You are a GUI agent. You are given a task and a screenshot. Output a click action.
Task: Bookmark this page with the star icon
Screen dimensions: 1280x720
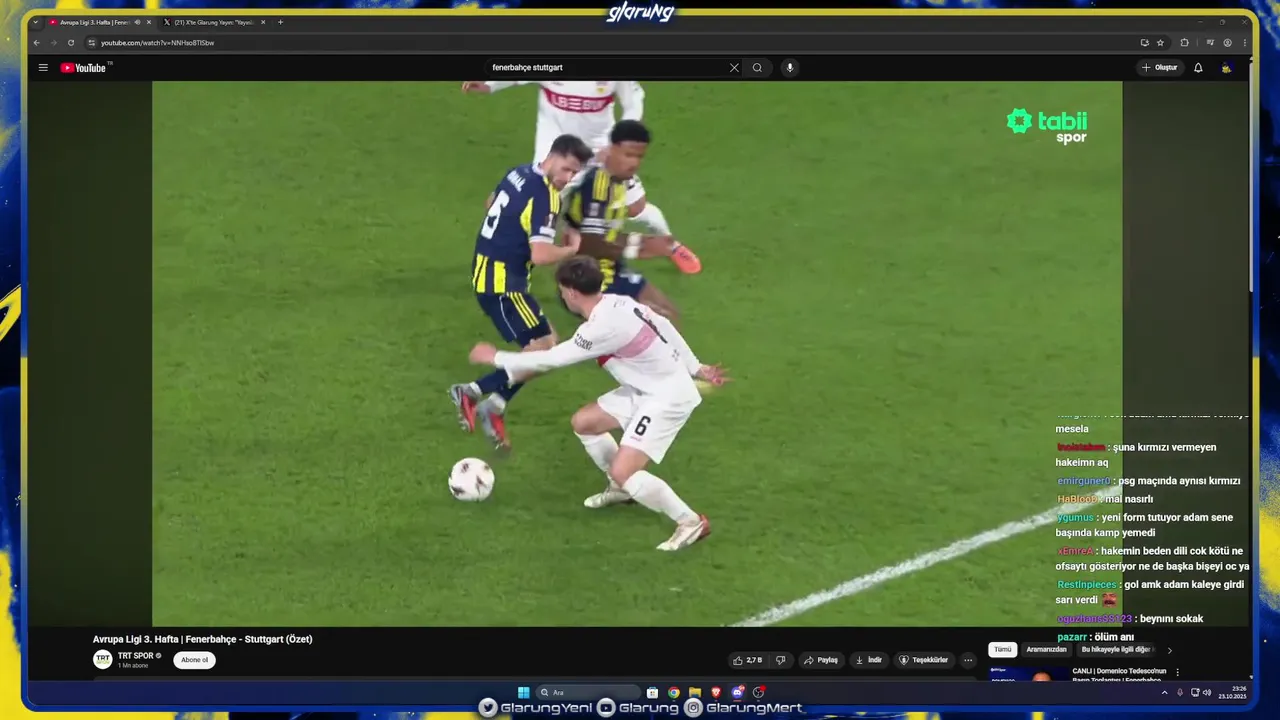pos(1160,43)
